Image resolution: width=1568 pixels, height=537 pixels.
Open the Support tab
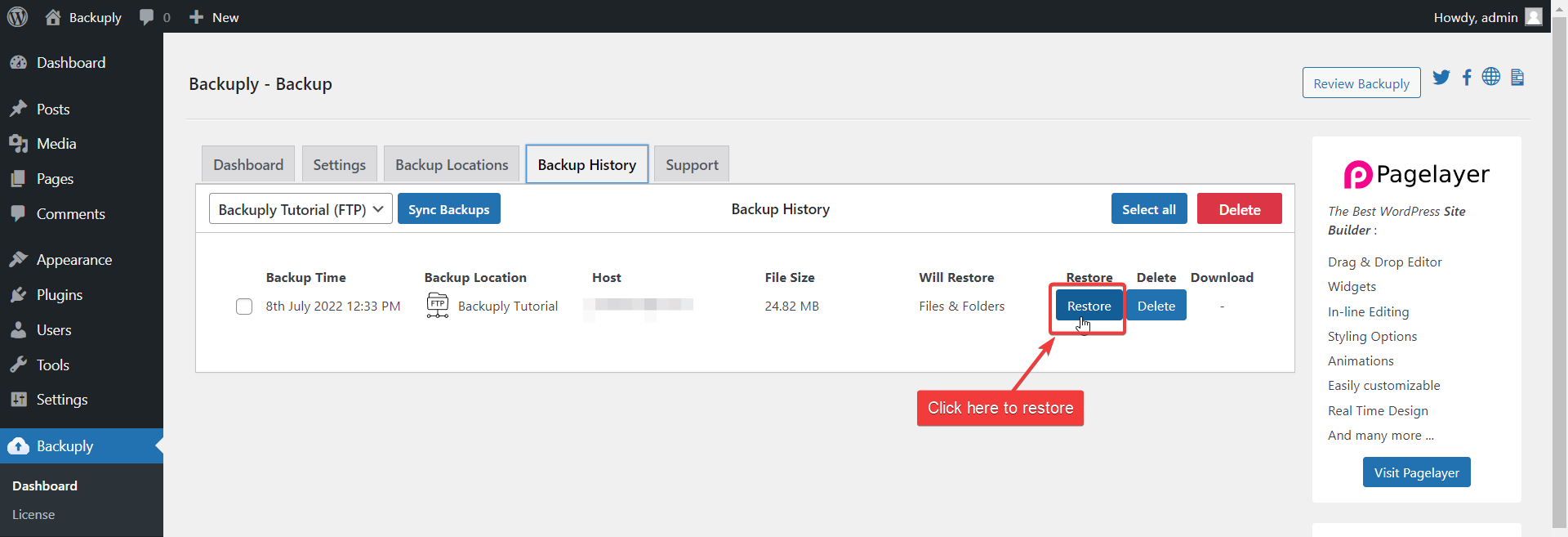(692, 164)
